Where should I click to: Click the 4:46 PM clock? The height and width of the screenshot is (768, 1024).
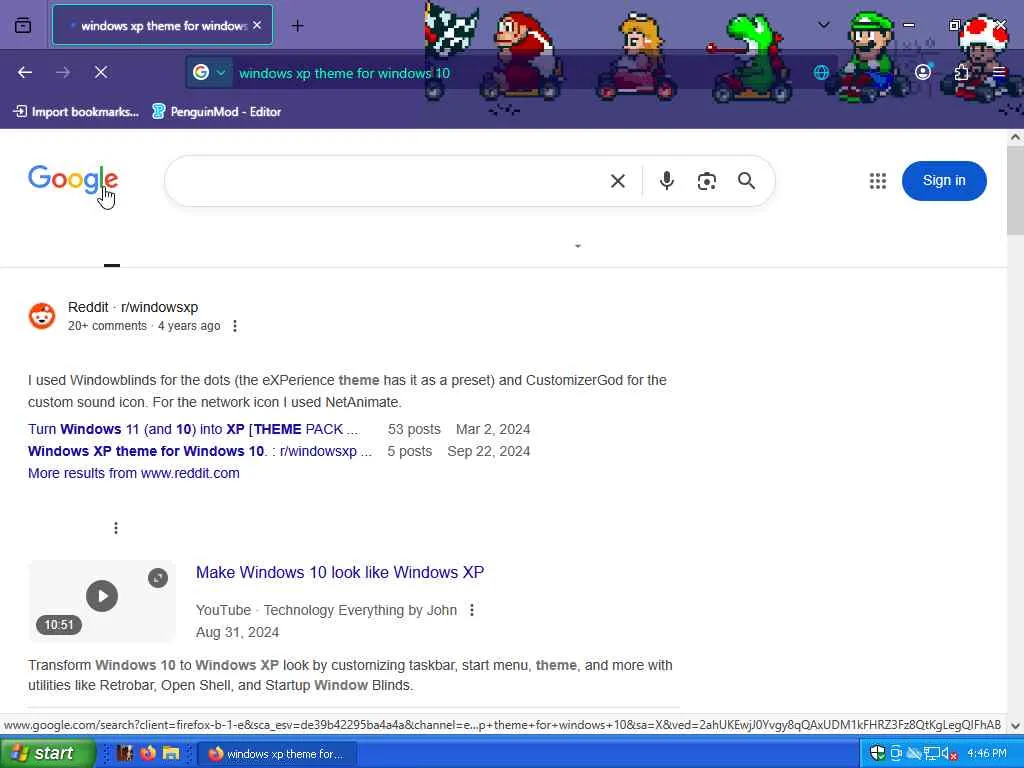(x=987, y=754)
